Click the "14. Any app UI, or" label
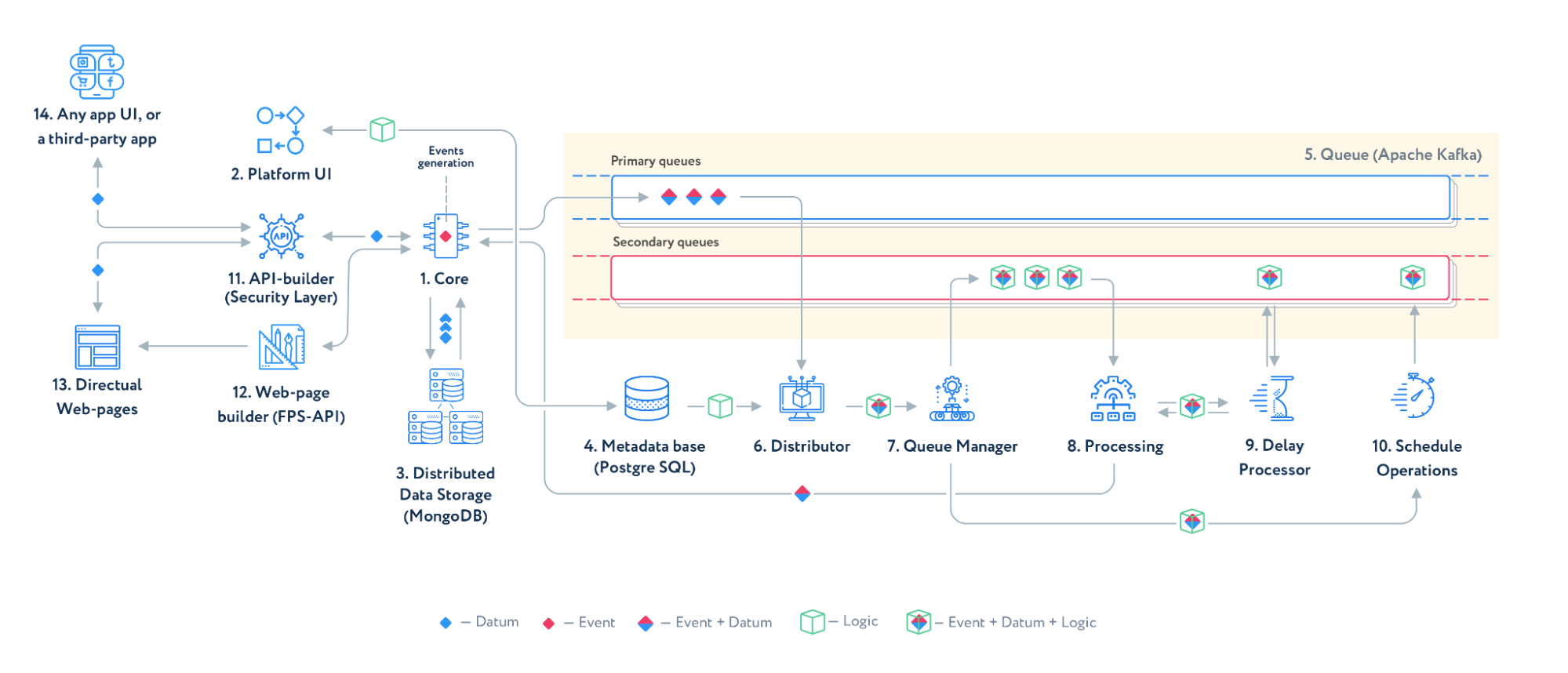 point(96,115)
